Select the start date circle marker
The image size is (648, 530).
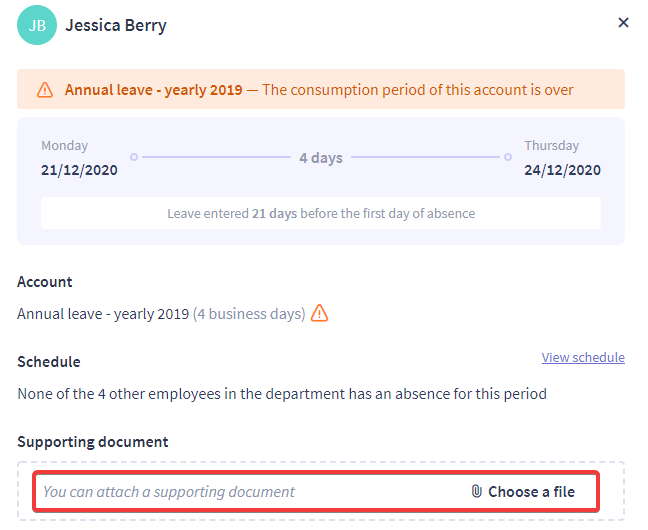click(x=133, y=157)
